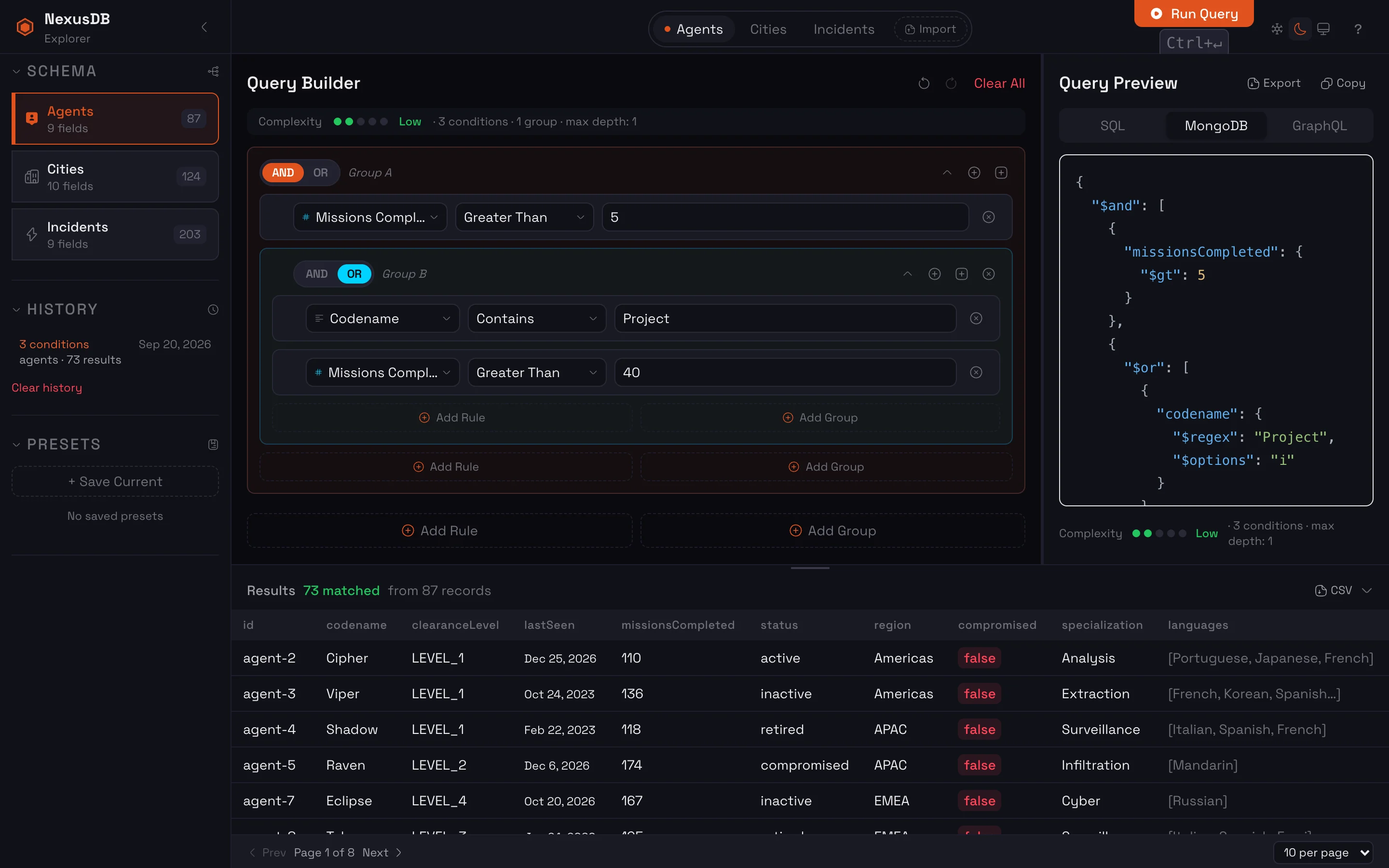Open the 10 per page dropdown
The width and height of the screenshot is (1389, 868).
coord(1322,853)
